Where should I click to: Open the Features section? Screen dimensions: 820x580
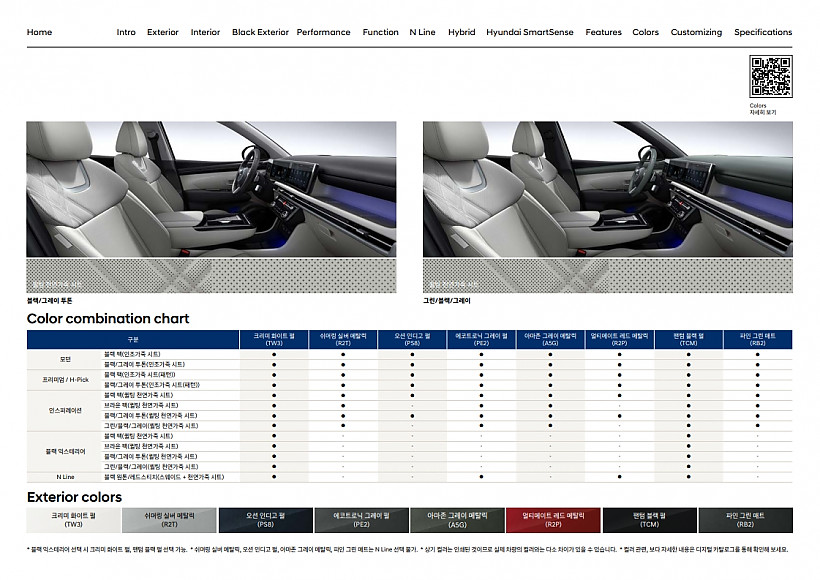603,32
